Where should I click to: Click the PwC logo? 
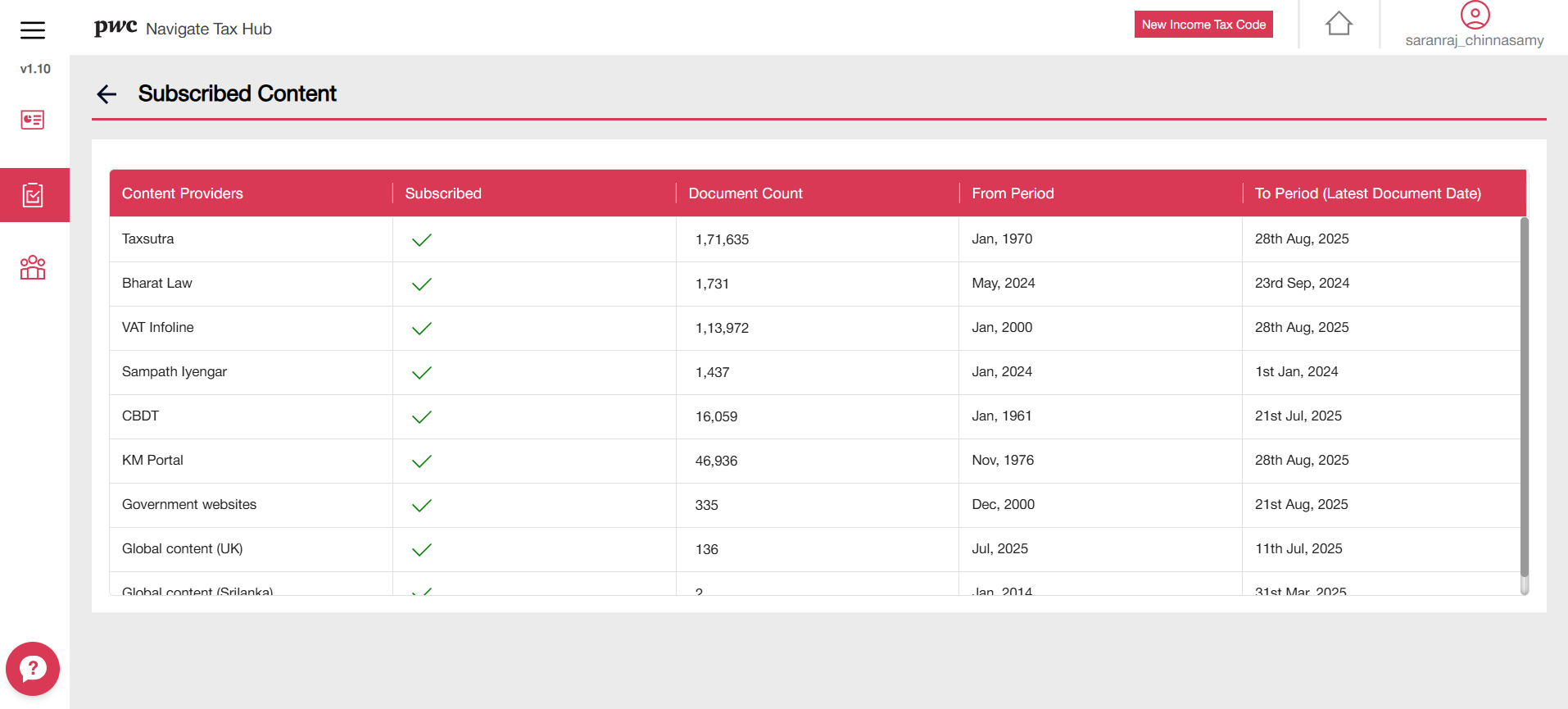116,27
